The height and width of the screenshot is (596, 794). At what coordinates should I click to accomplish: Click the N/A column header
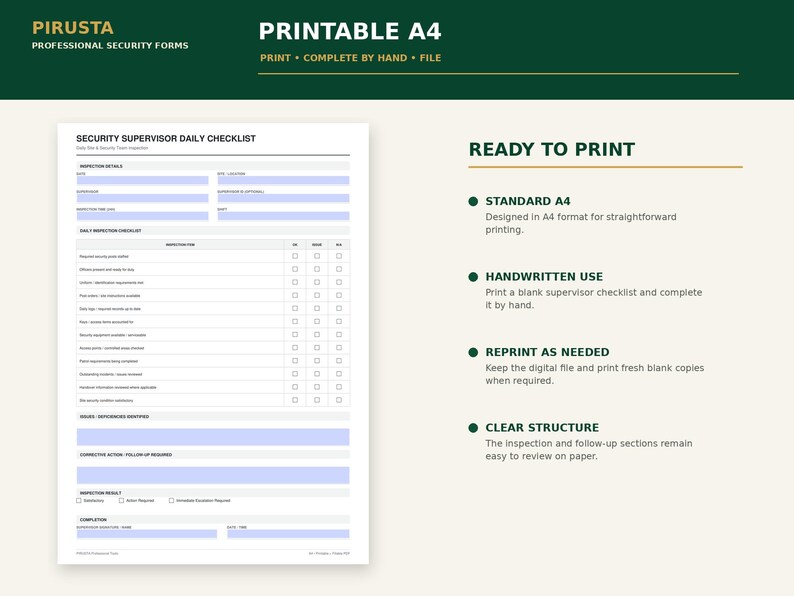(339, 245)
